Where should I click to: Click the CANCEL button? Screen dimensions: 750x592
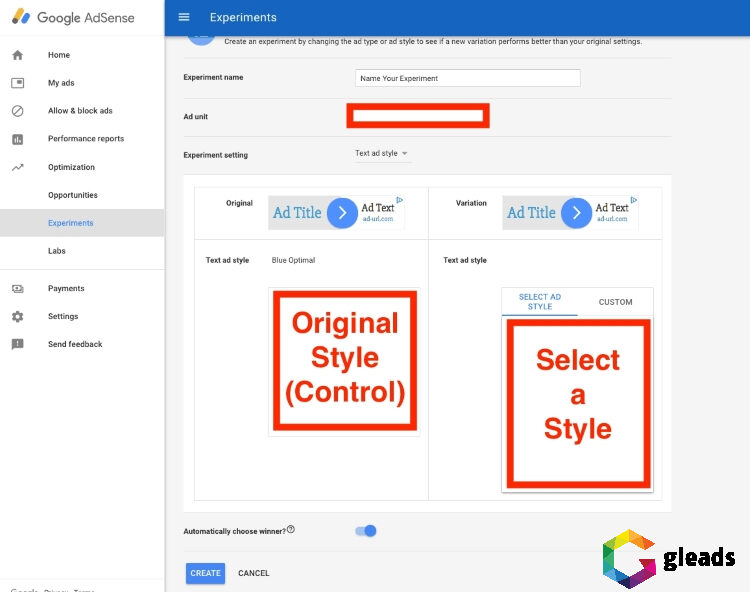coord(254,573)
